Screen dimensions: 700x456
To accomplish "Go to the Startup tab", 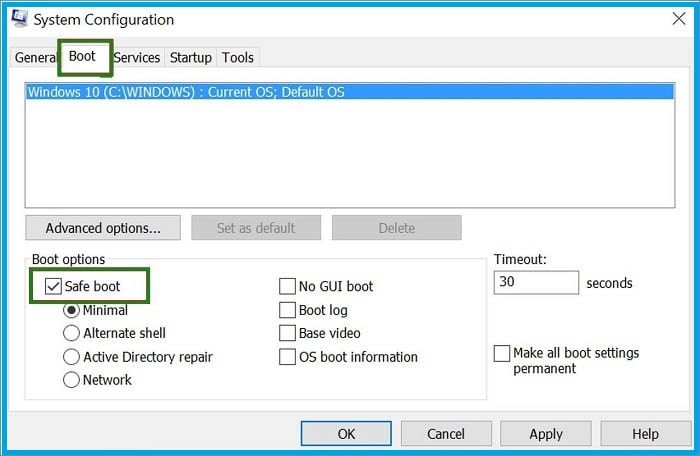I will tap(191, 58).
